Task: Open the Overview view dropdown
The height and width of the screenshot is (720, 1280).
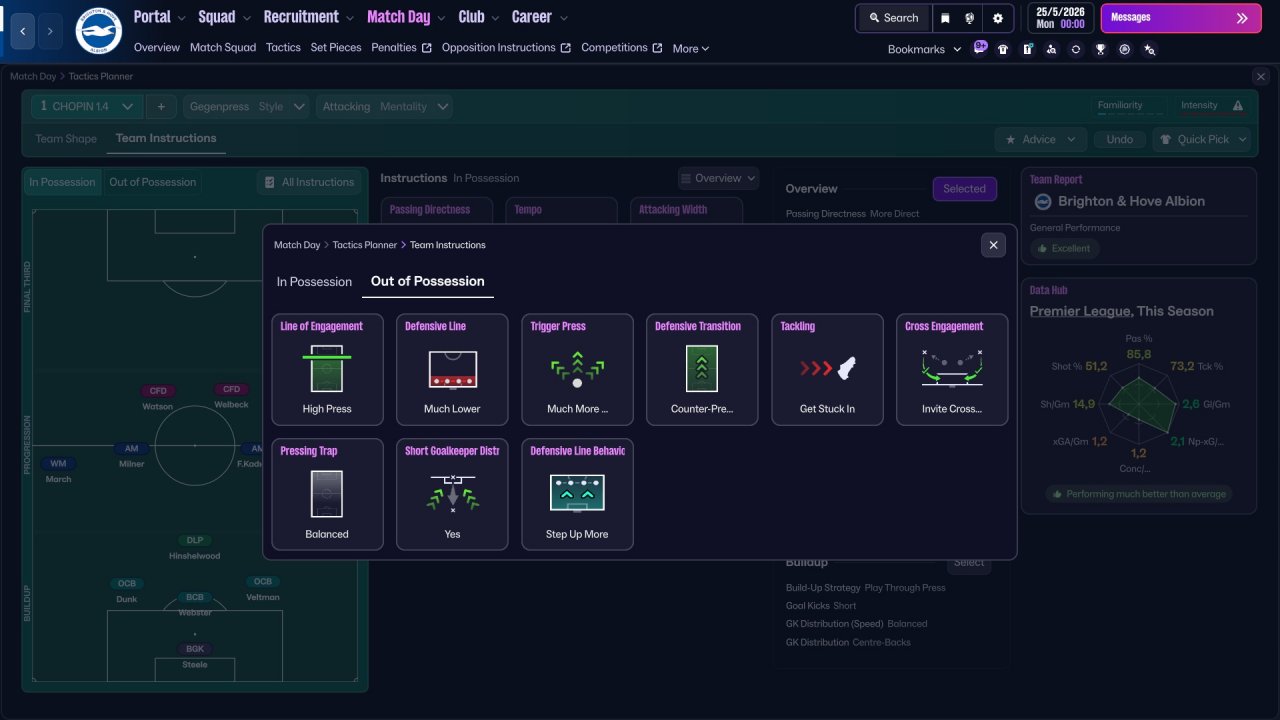Action: (718, 178)
